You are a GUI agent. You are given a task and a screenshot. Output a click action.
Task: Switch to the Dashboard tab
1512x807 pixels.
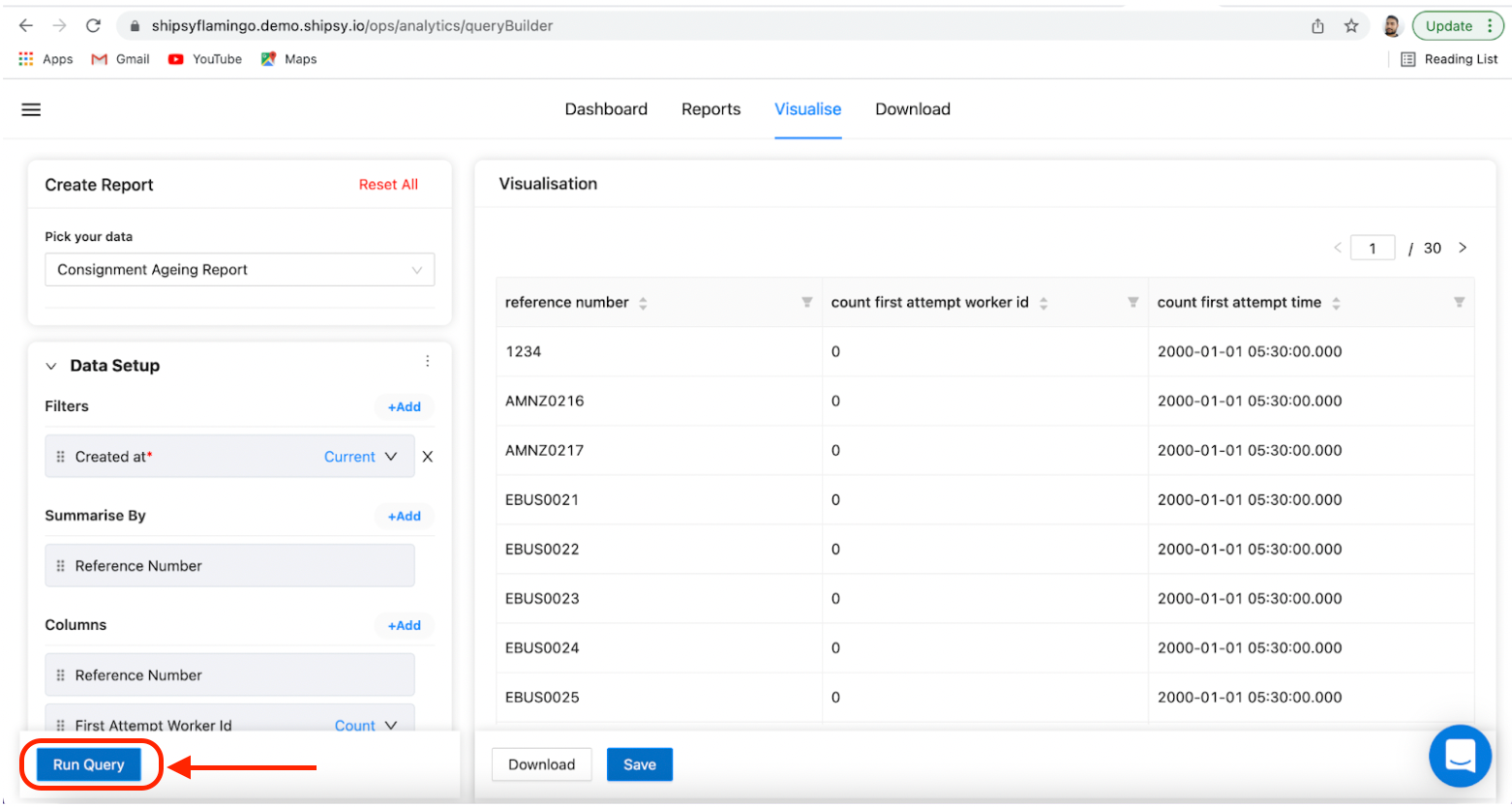point(606,109)
